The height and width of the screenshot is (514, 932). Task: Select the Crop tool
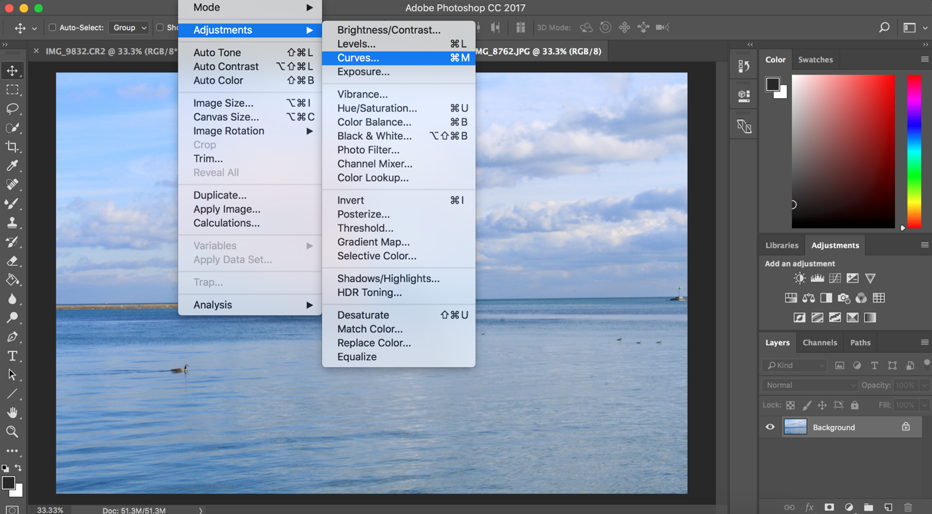point(12,147)
